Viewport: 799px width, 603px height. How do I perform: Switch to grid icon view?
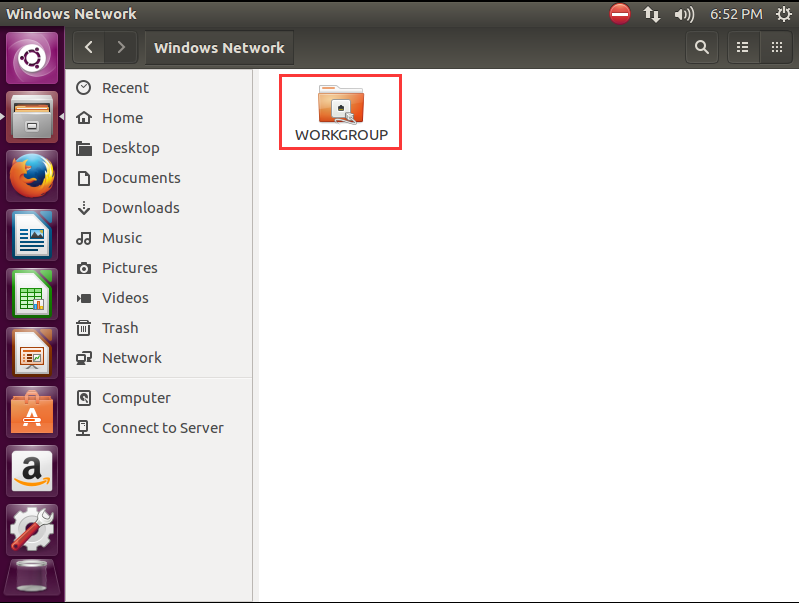click(x=777, y=47)
